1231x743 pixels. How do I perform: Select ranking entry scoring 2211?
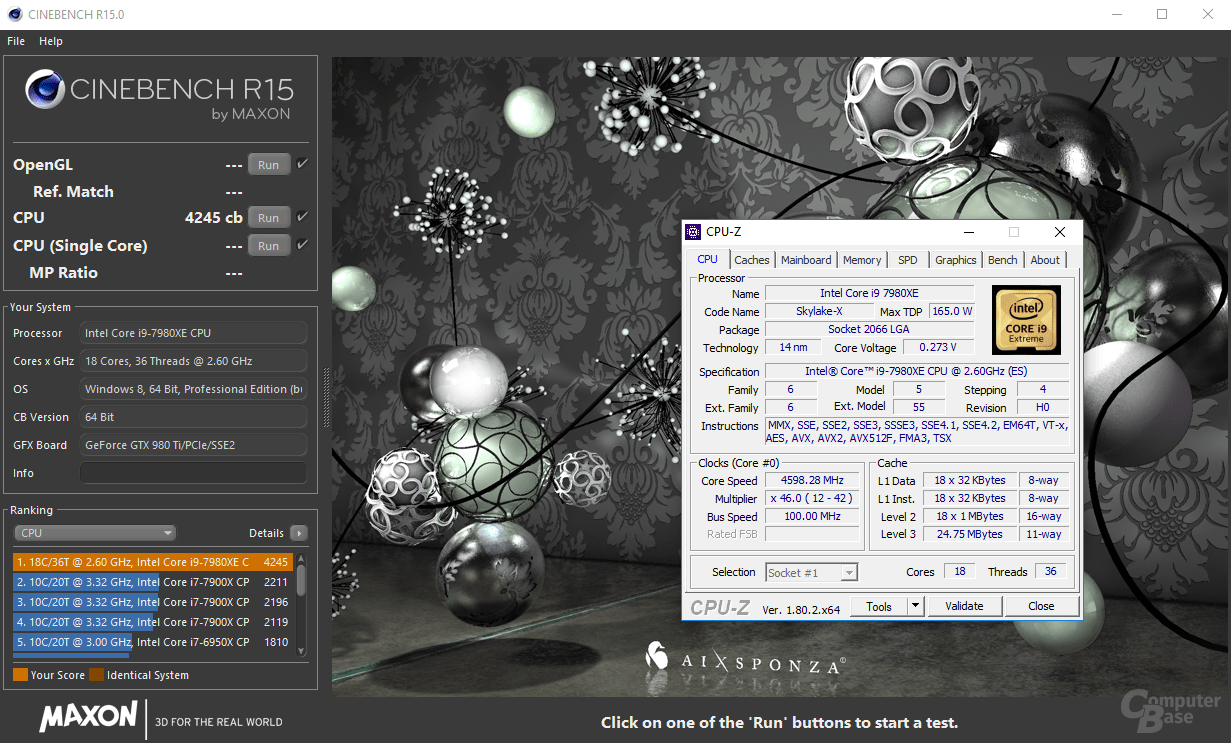point(153,582)
